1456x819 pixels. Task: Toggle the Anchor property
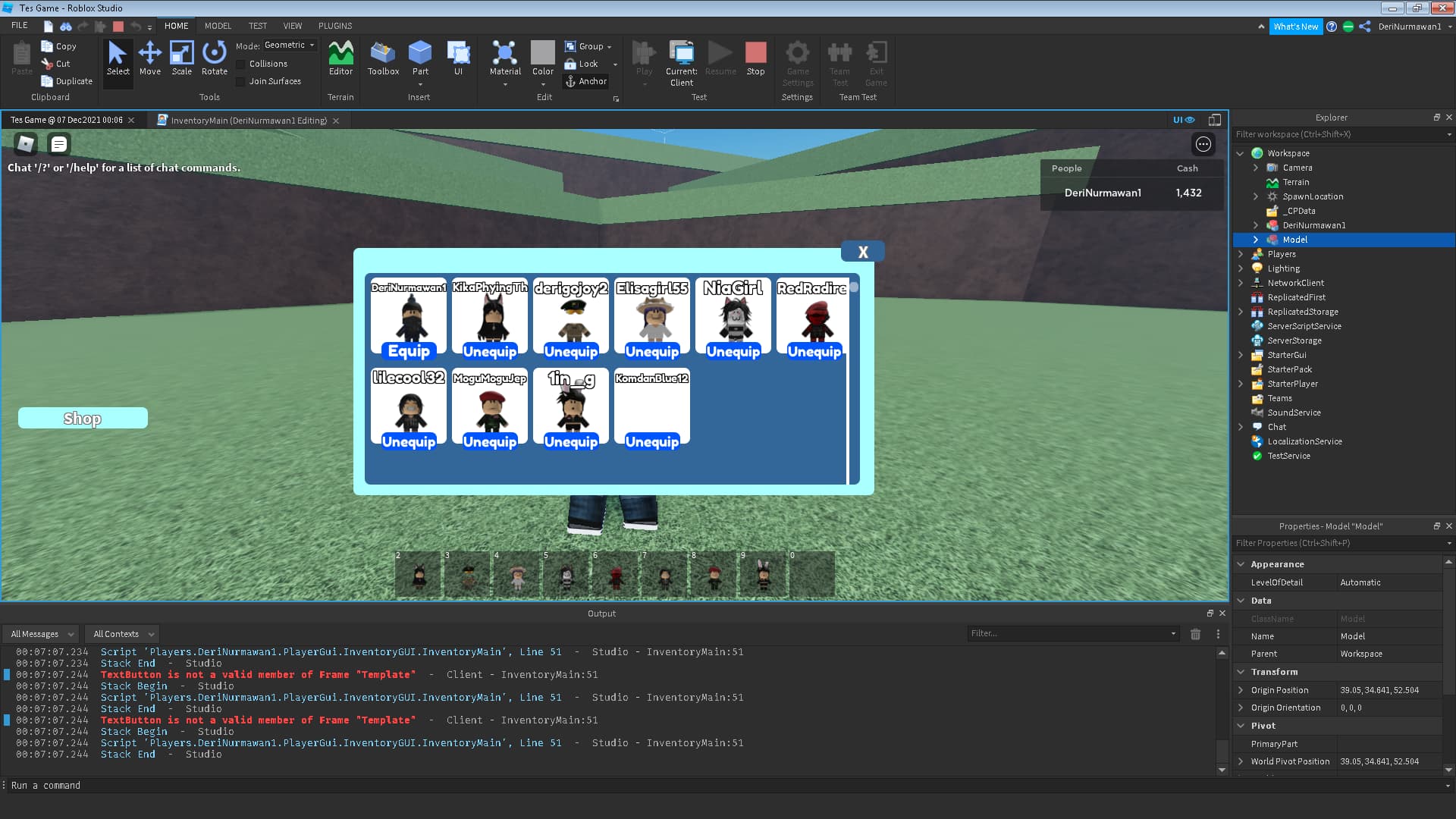(x=585, y=81)
